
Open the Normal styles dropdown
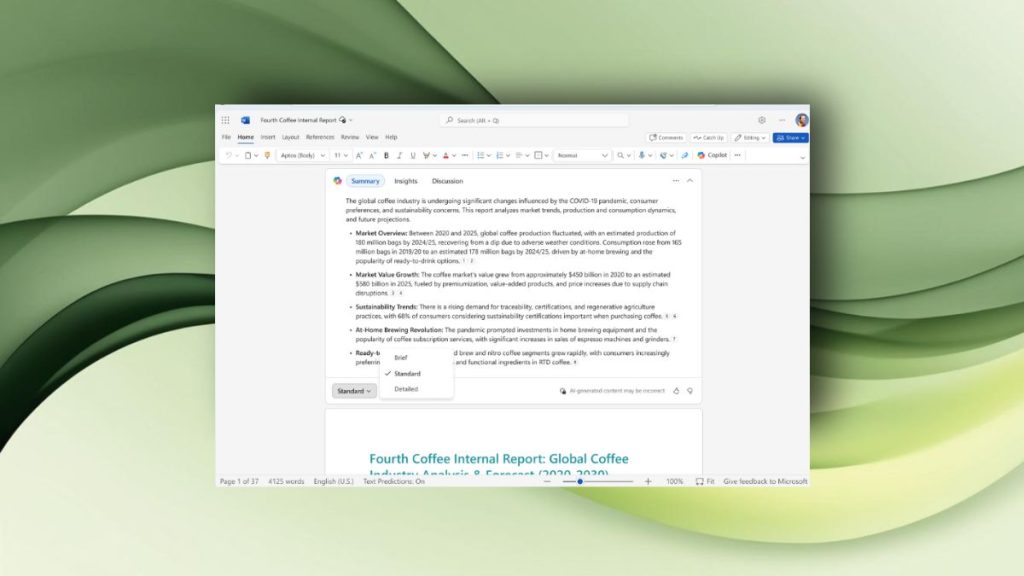583,155
